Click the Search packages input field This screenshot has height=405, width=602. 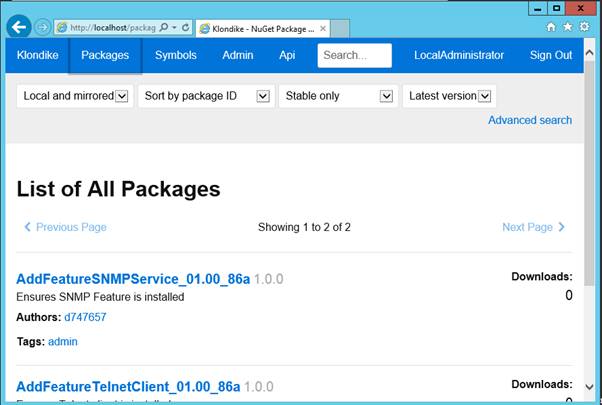[x=354, y=55]
